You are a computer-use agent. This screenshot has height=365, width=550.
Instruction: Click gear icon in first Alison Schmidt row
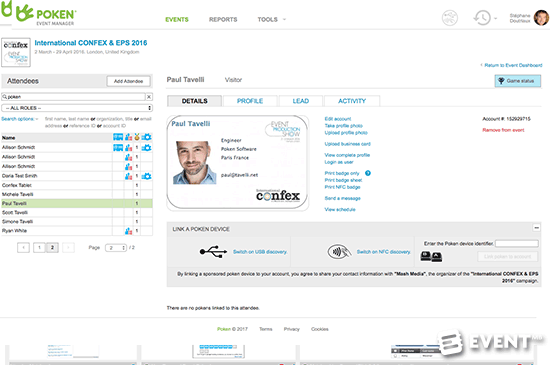pyautogui.click(x=147, y=148)
